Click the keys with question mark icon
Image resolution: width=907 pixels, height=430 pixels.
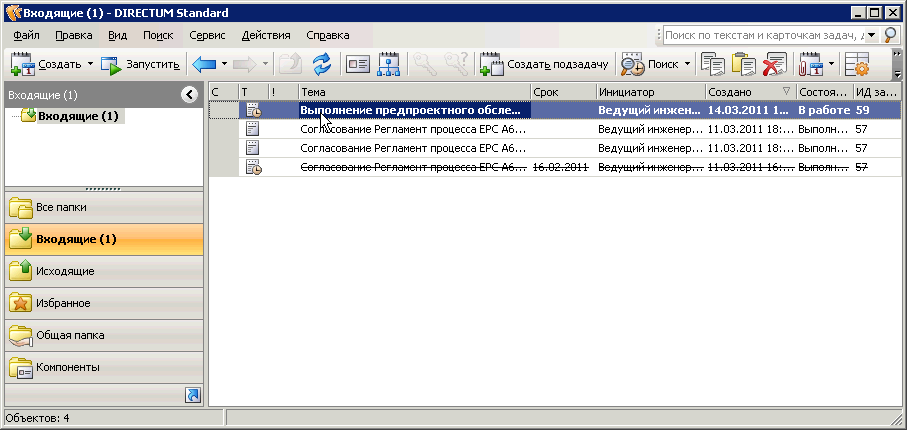point(456,64)
